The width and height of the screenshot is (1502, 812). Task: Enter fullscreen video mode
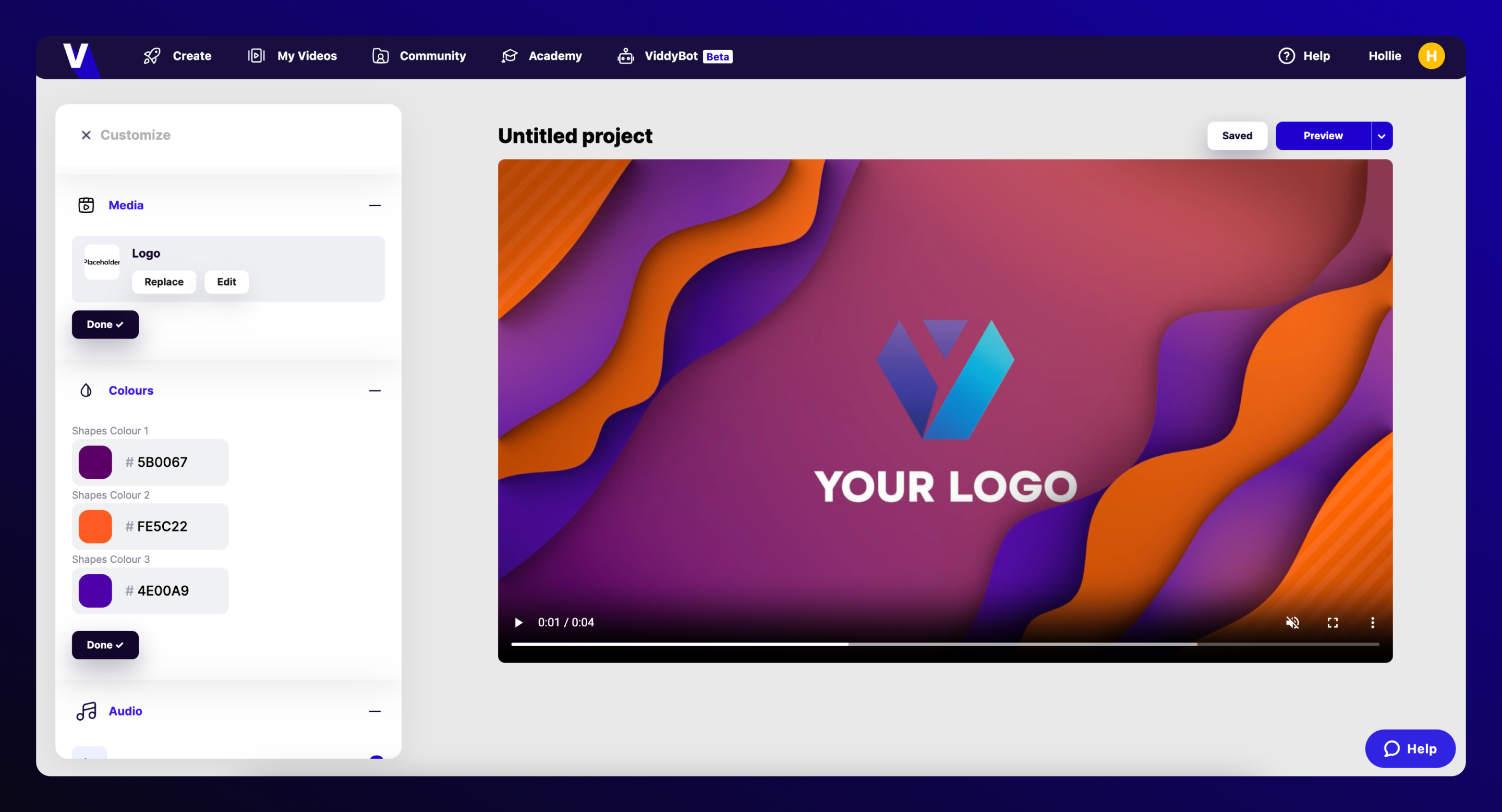1333,623
